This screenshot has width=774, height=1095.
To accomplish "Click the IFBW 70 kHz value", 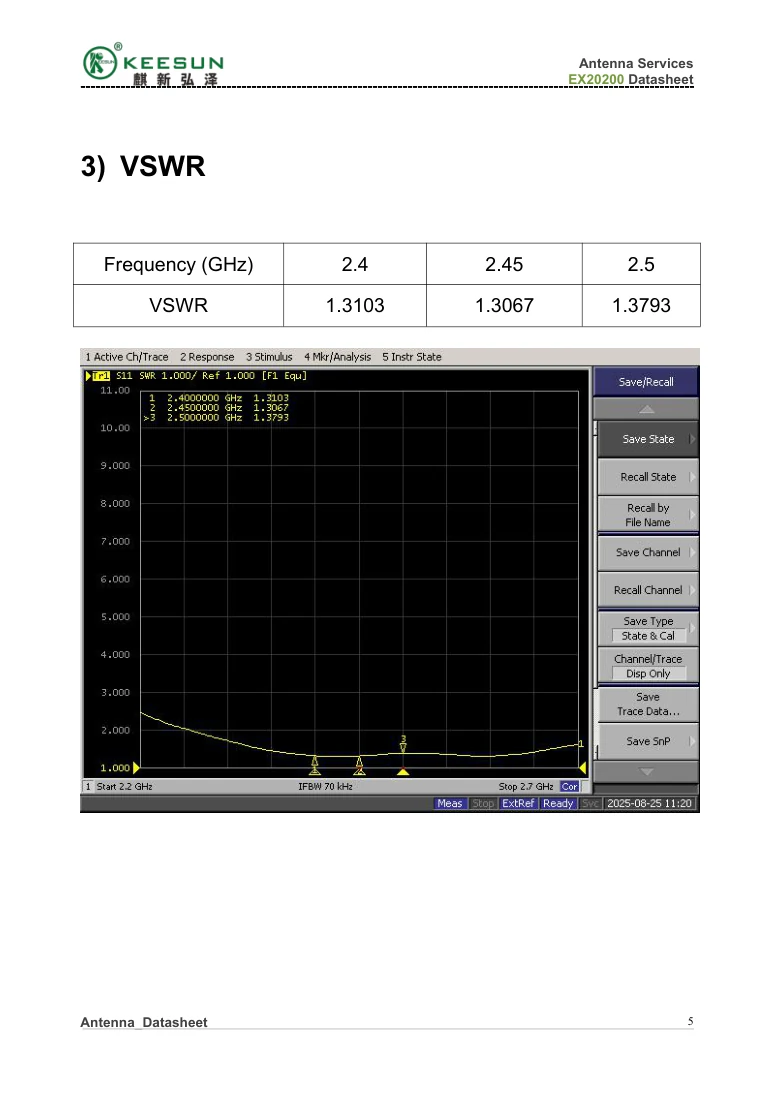I will pos(326,786).
